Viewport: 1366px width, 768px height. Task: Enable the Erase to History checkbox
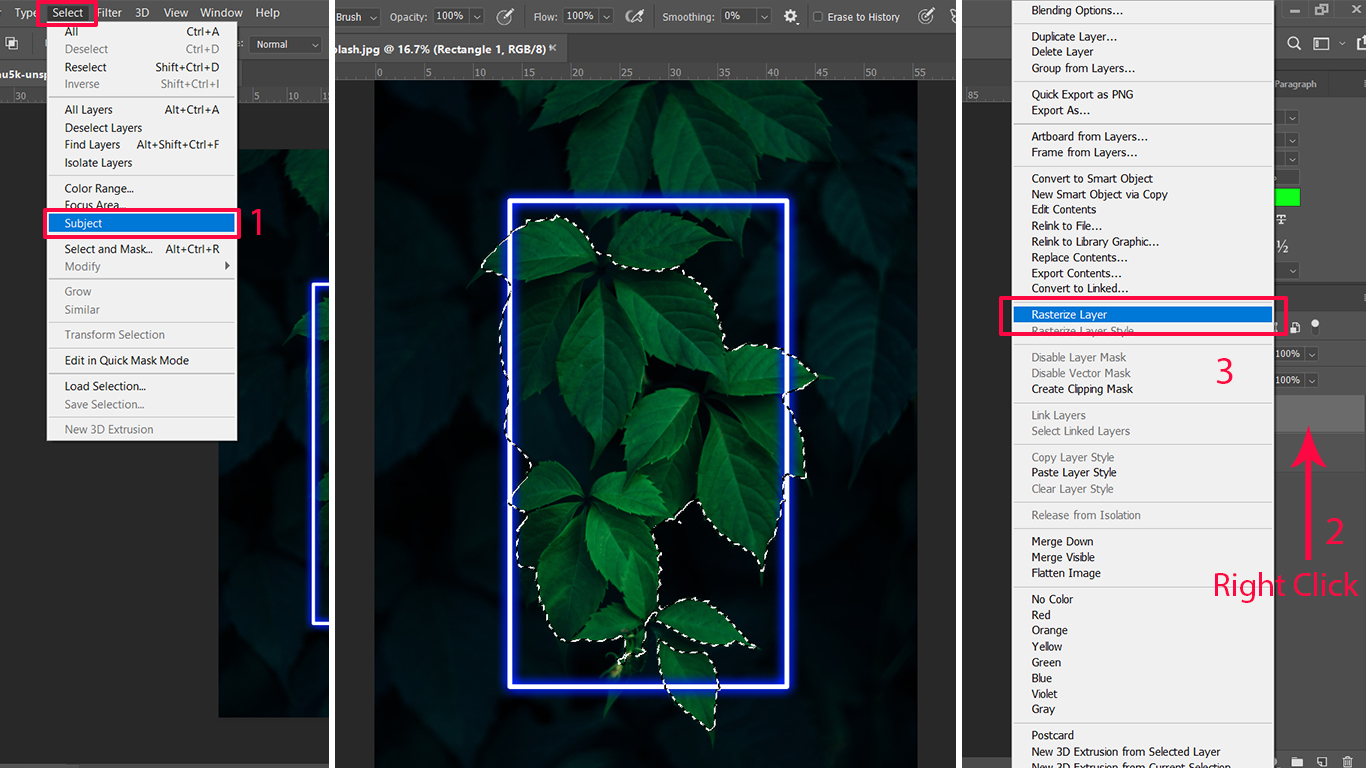pos(818,17)
